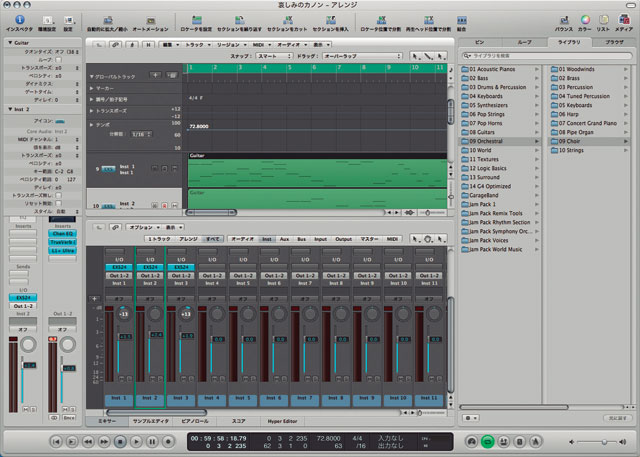This screenshot has width=640, height=457.
Task: Open the Inspector (インスペクタ) toolbar icon
Action: pos(20,20)
